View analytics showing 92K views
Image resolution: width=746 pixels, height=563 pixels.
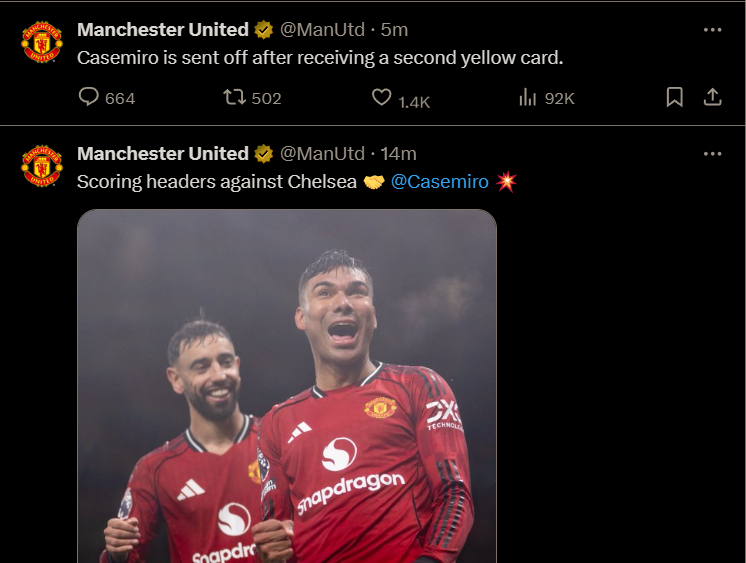coord(528,98)
